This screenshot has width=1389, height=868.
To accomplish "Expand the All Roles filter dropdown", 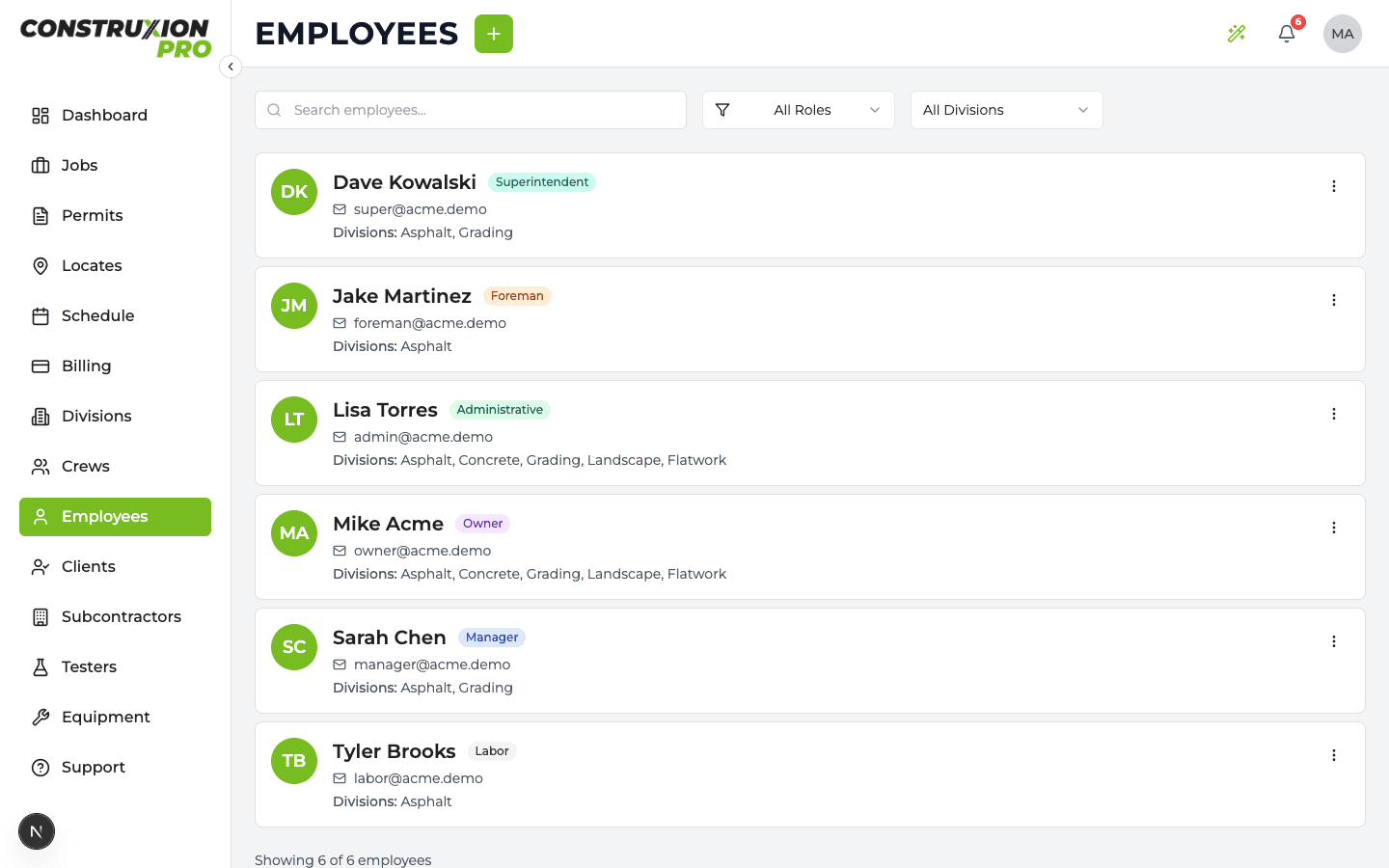I will (x=799, y=110).
